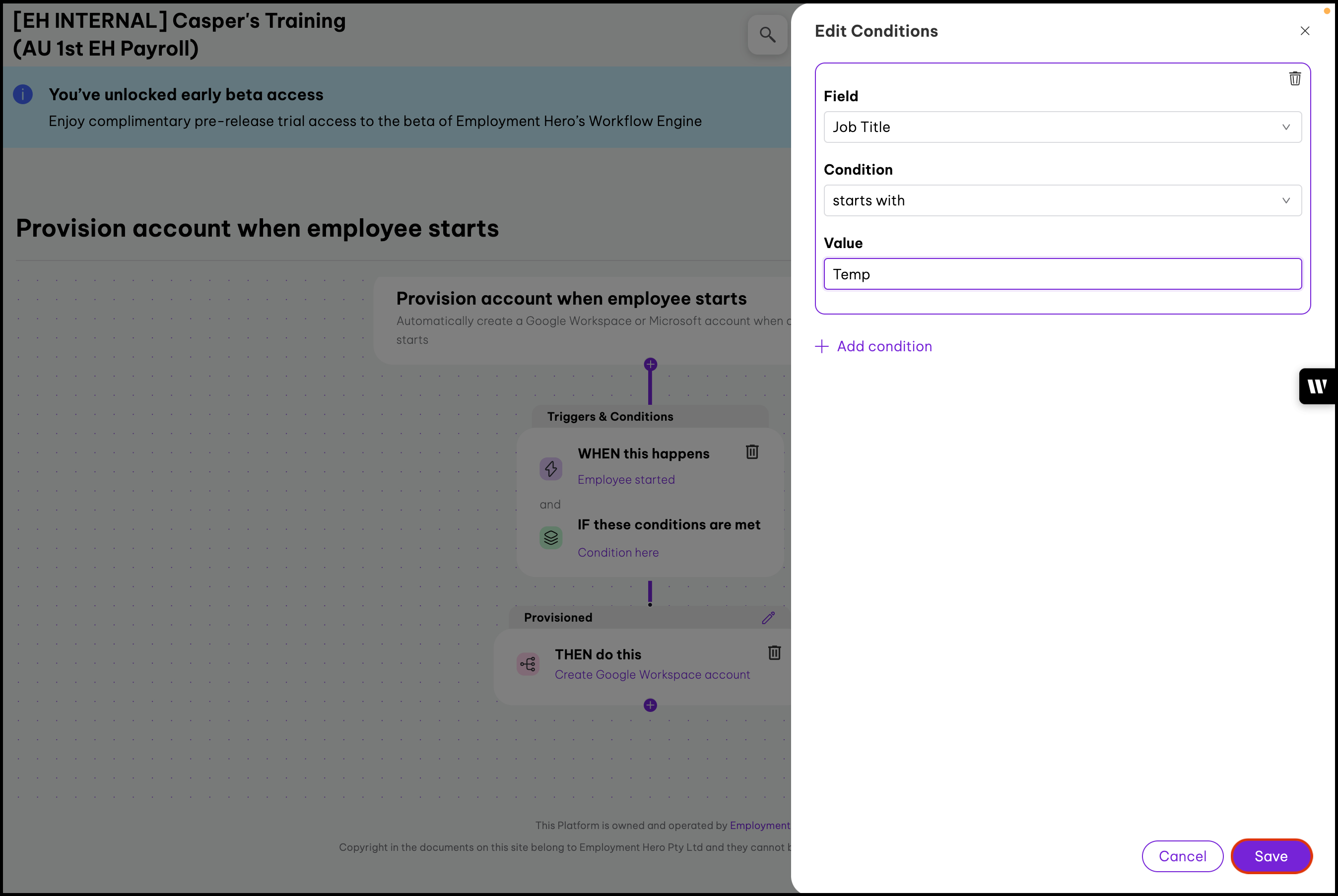
Task: Click the green layers condition icon
Action: (550, 538)
